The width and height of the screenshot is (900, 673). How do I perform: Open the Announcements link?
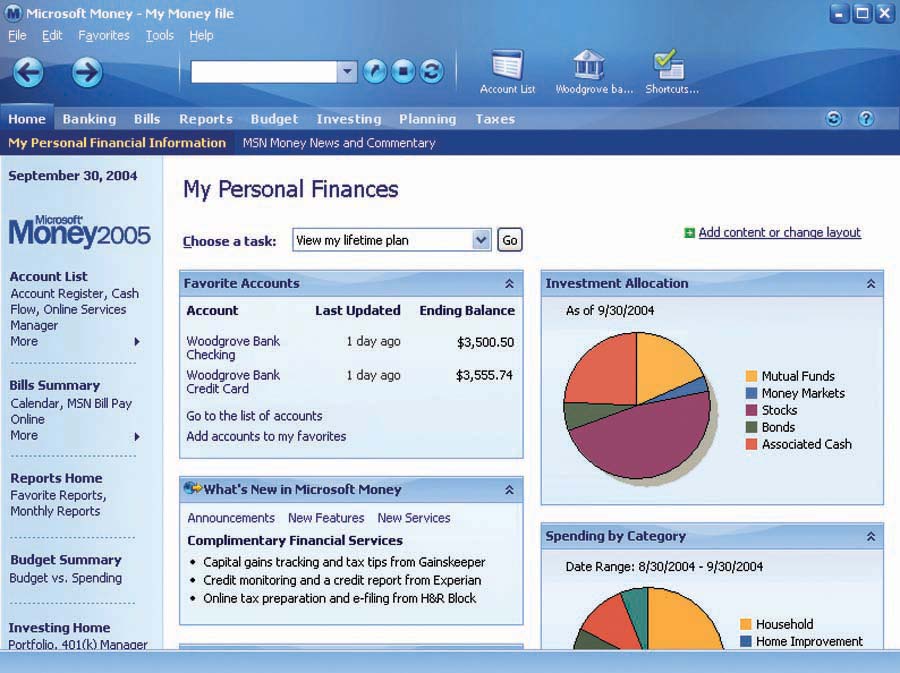point(231,518)
